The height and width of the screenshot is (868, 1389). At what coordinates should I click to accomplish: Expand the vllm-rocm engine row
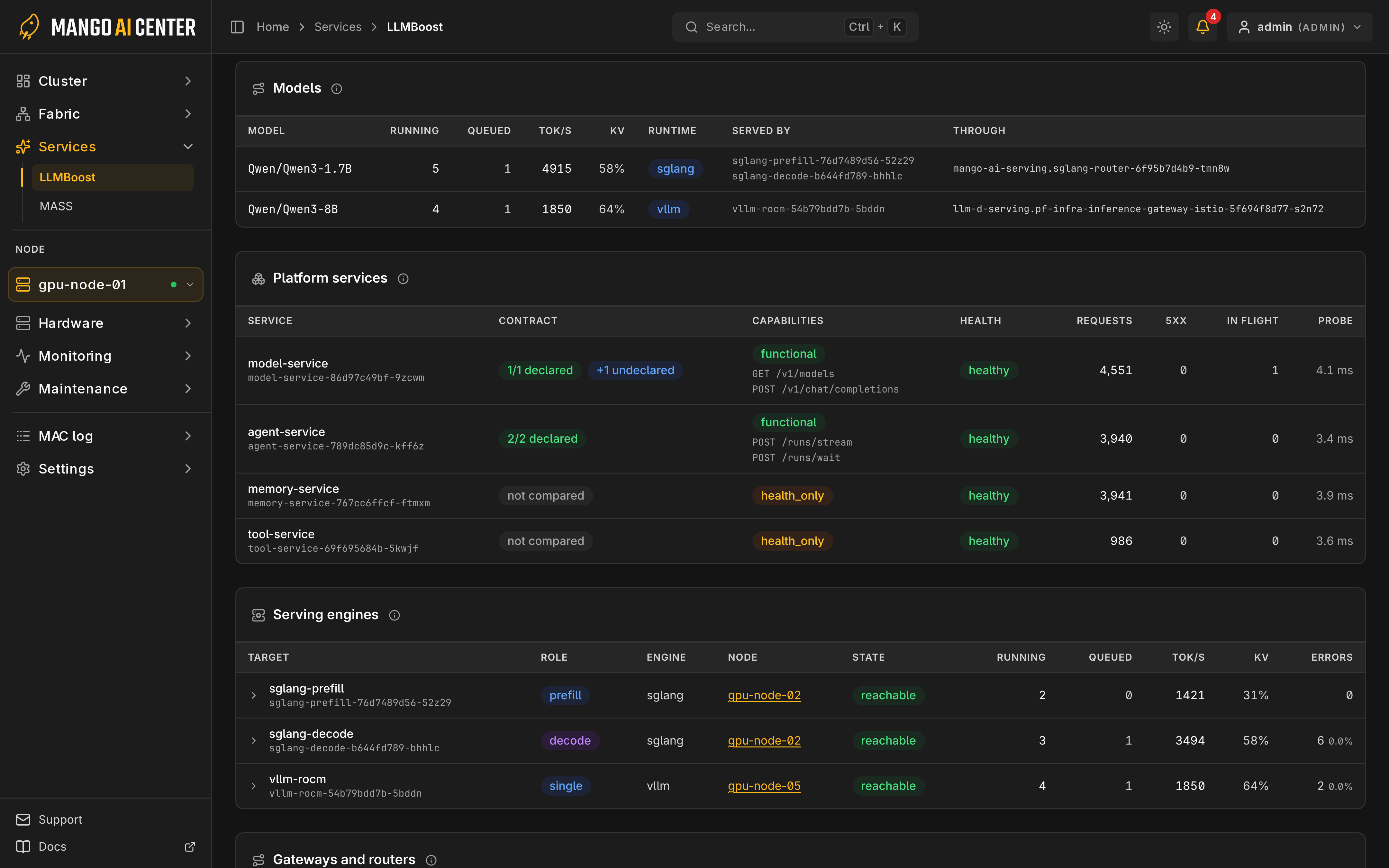point(254,786)
